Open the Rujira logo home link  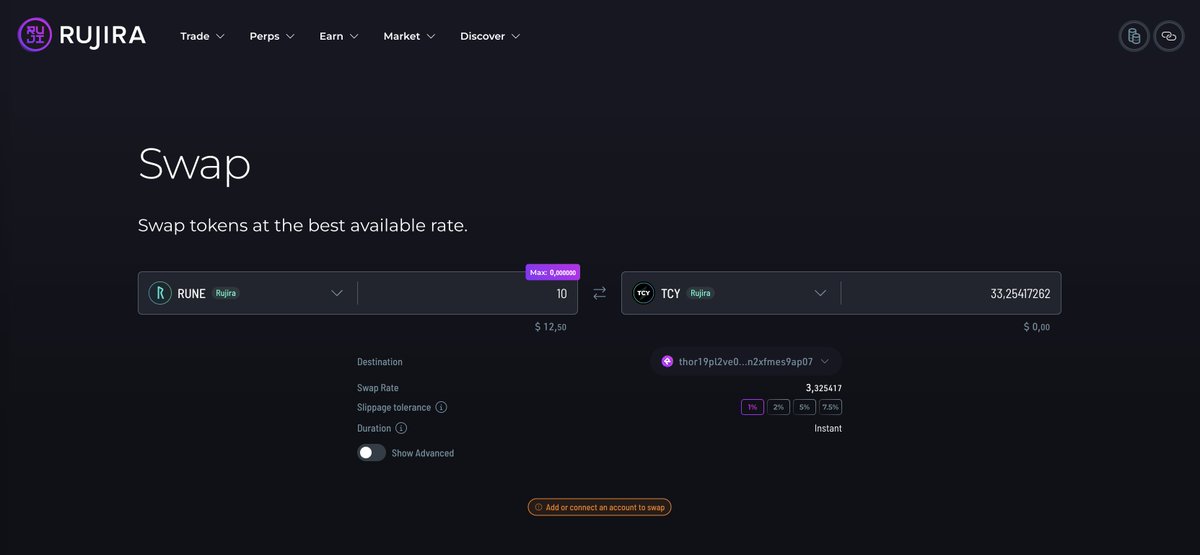click(82, 36)
